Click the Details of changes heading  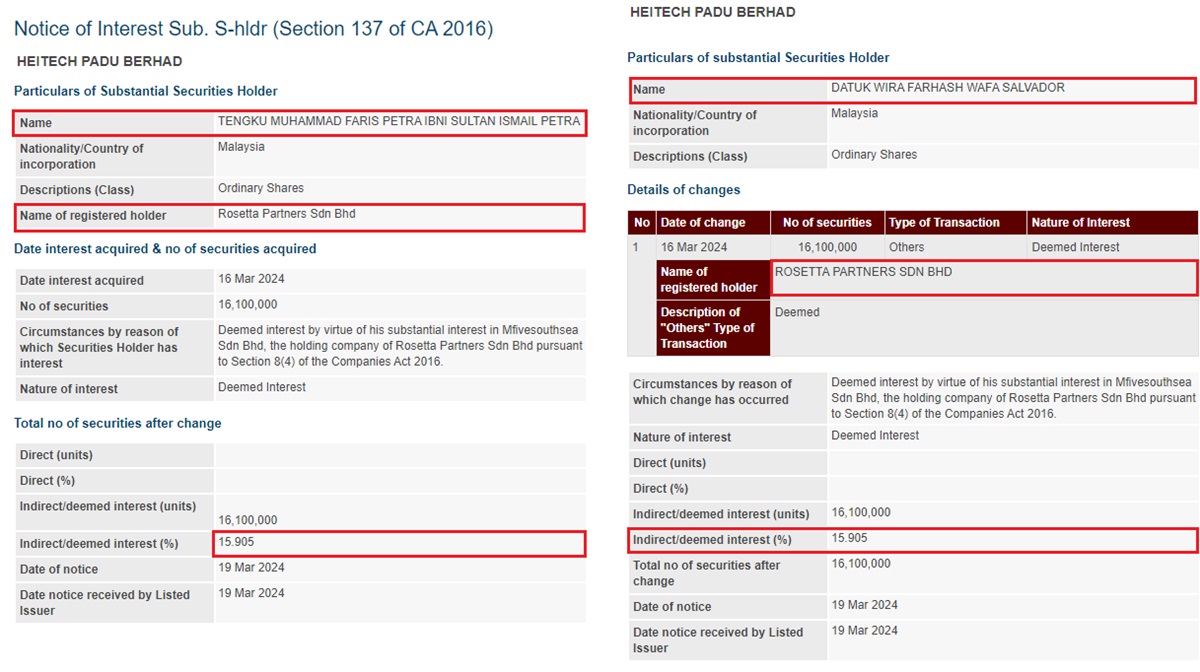pyautogui.click(x=684, y=190)
